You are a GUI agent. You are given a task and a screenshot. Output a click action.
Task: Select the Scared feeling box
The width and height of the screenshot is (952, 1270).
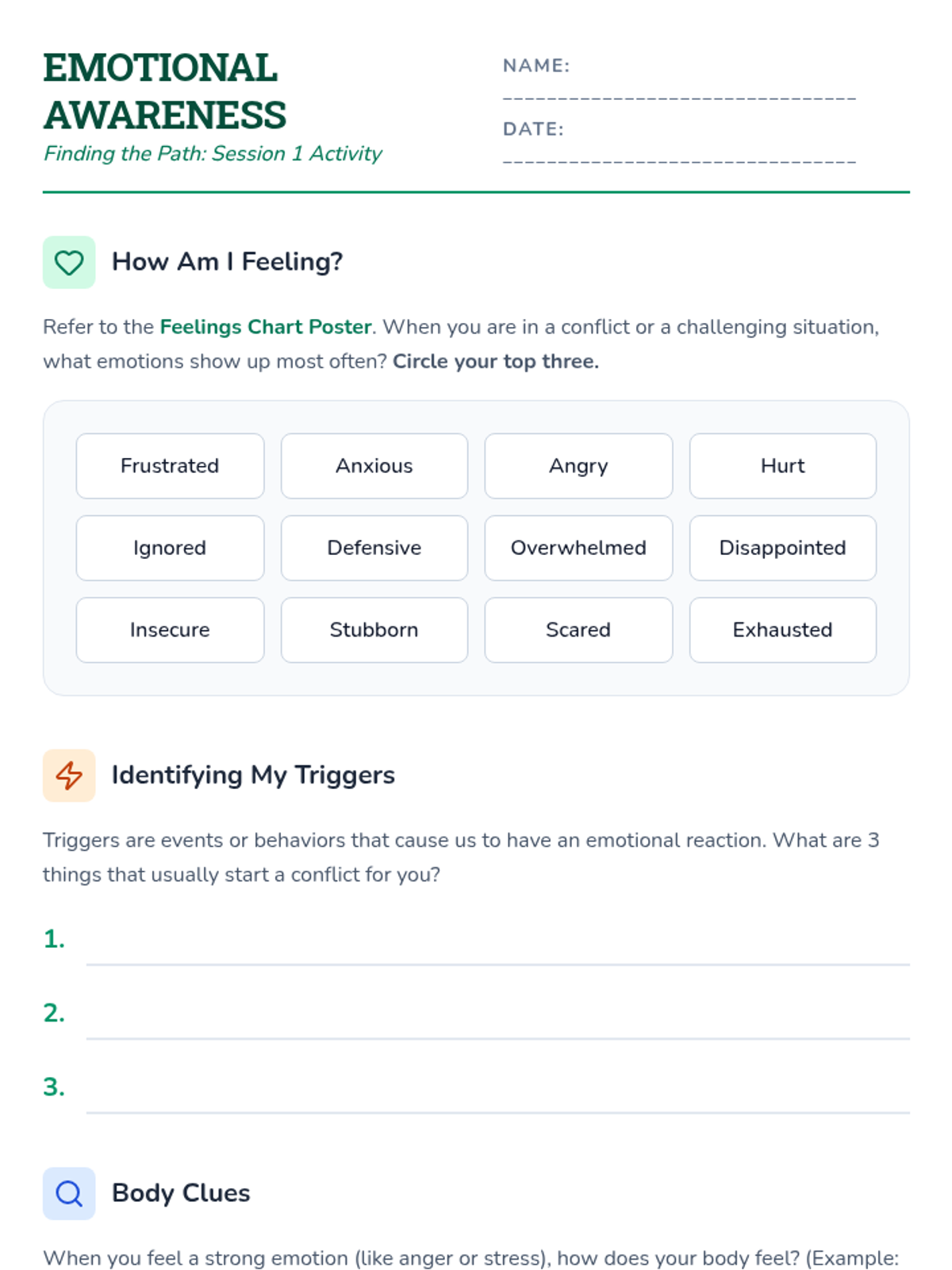tap(578, 630)
